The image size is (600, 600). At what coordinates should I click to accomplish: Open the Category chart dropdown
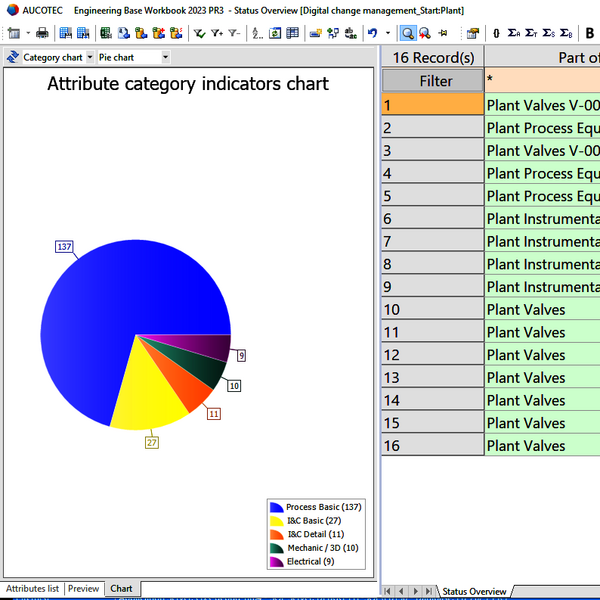90,57
